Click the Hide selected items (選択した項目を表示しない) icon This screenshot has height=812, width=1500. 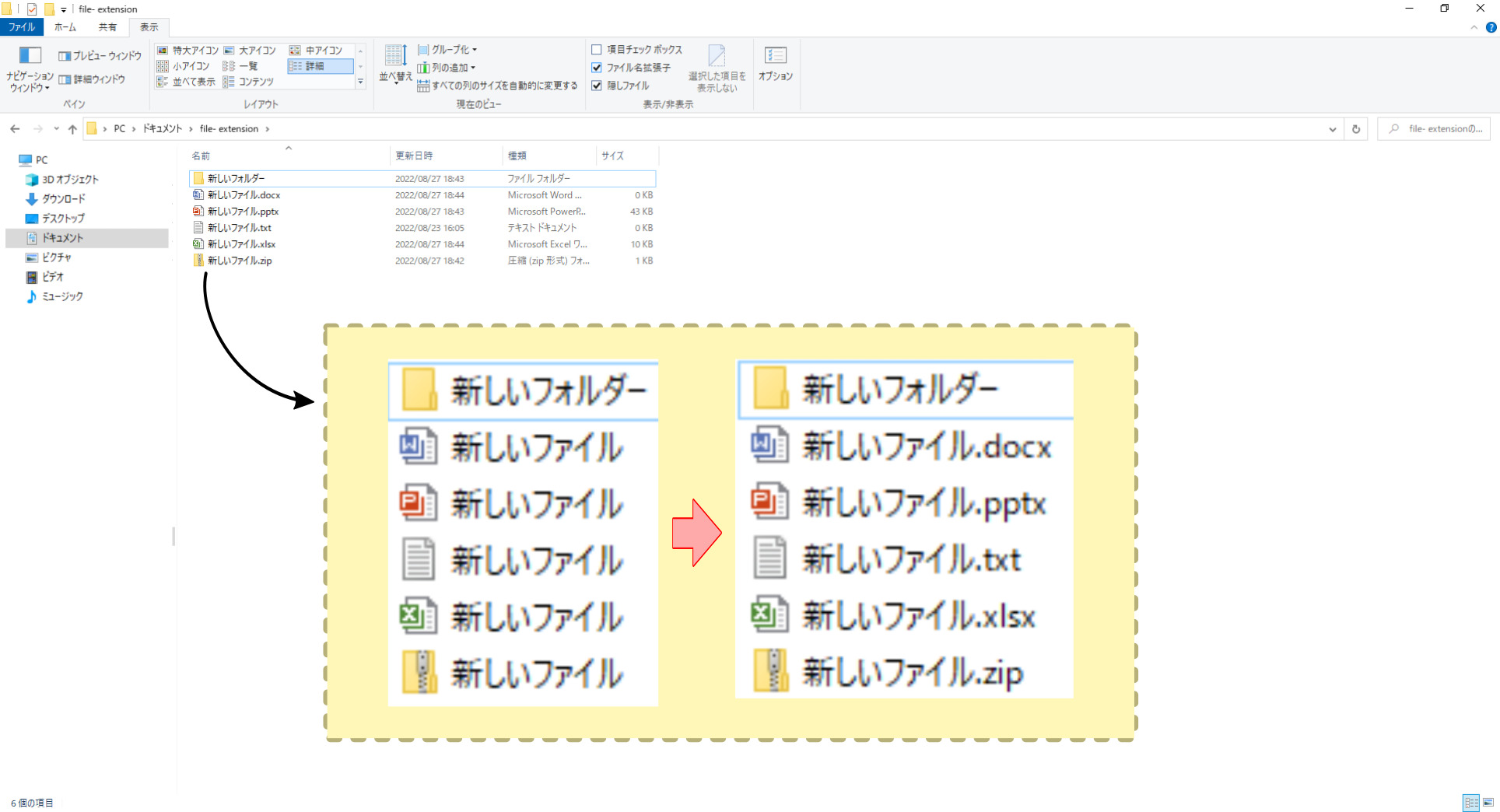point(717,56)
